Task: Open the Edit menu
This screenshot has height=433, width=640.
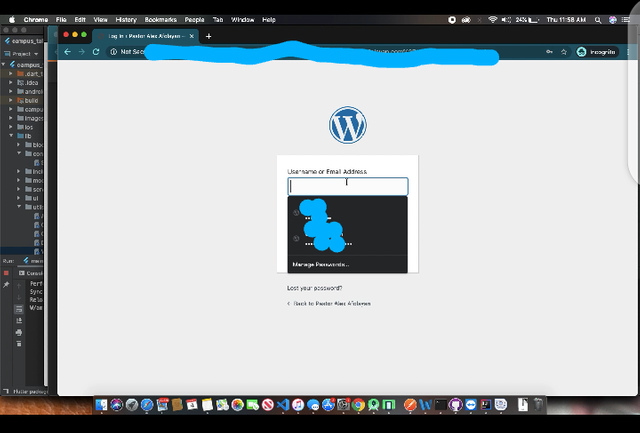Action: coord(80,20)
